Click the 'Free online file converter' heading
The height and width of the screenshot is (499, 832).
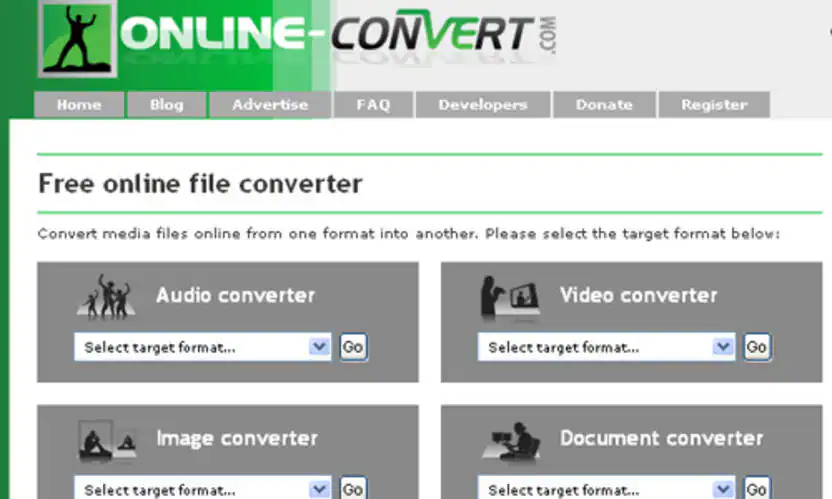[201, 184]
